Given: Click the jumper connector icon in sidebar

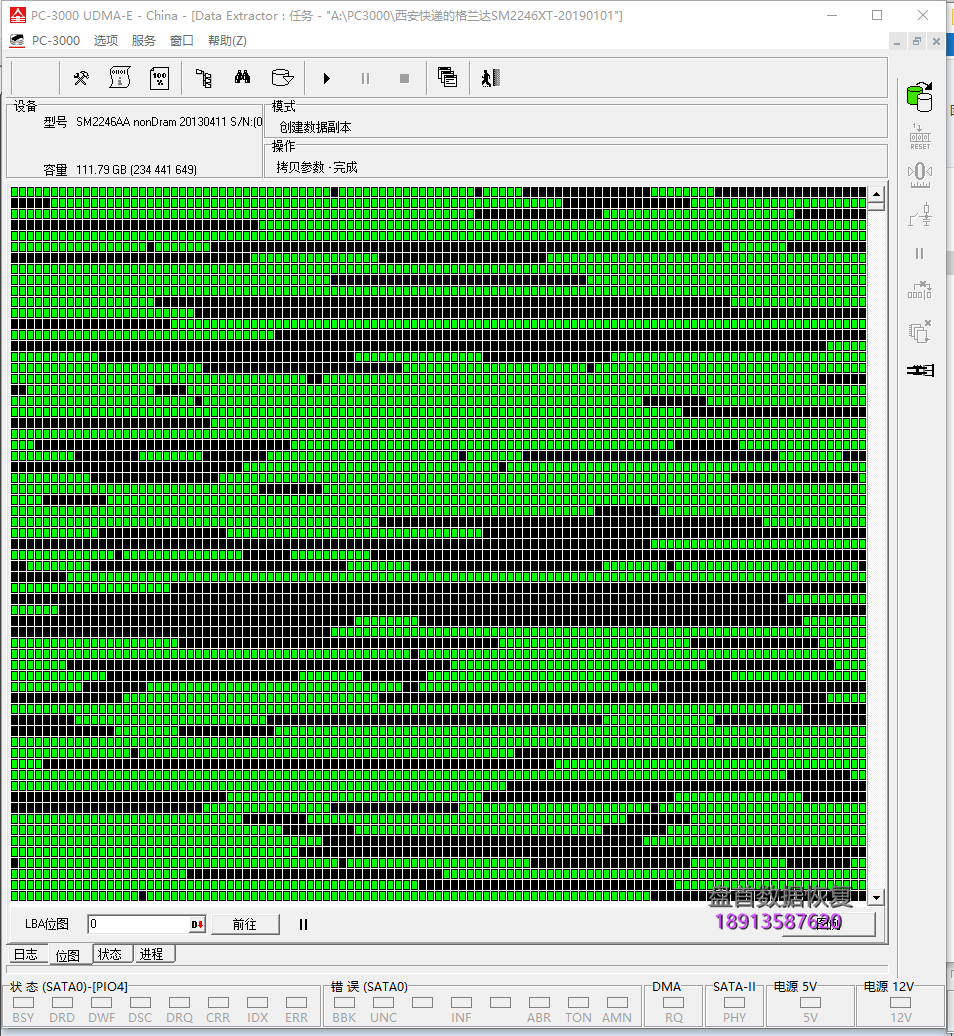Looking at the screenshot, I should 919,370.
